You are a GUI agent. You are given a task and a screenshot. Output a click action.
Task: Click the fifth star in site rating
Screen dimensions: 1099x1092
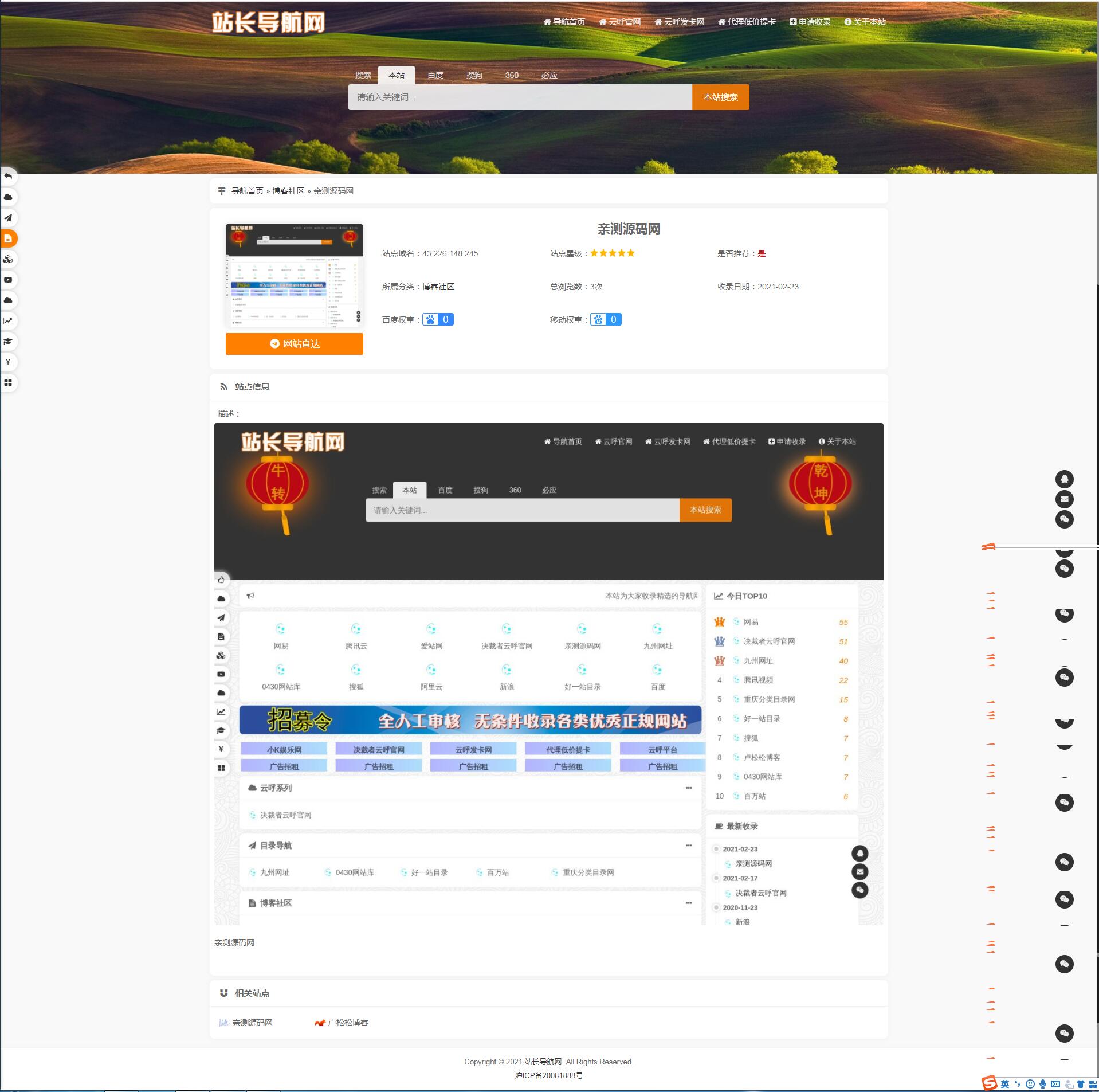coord(631,253)
